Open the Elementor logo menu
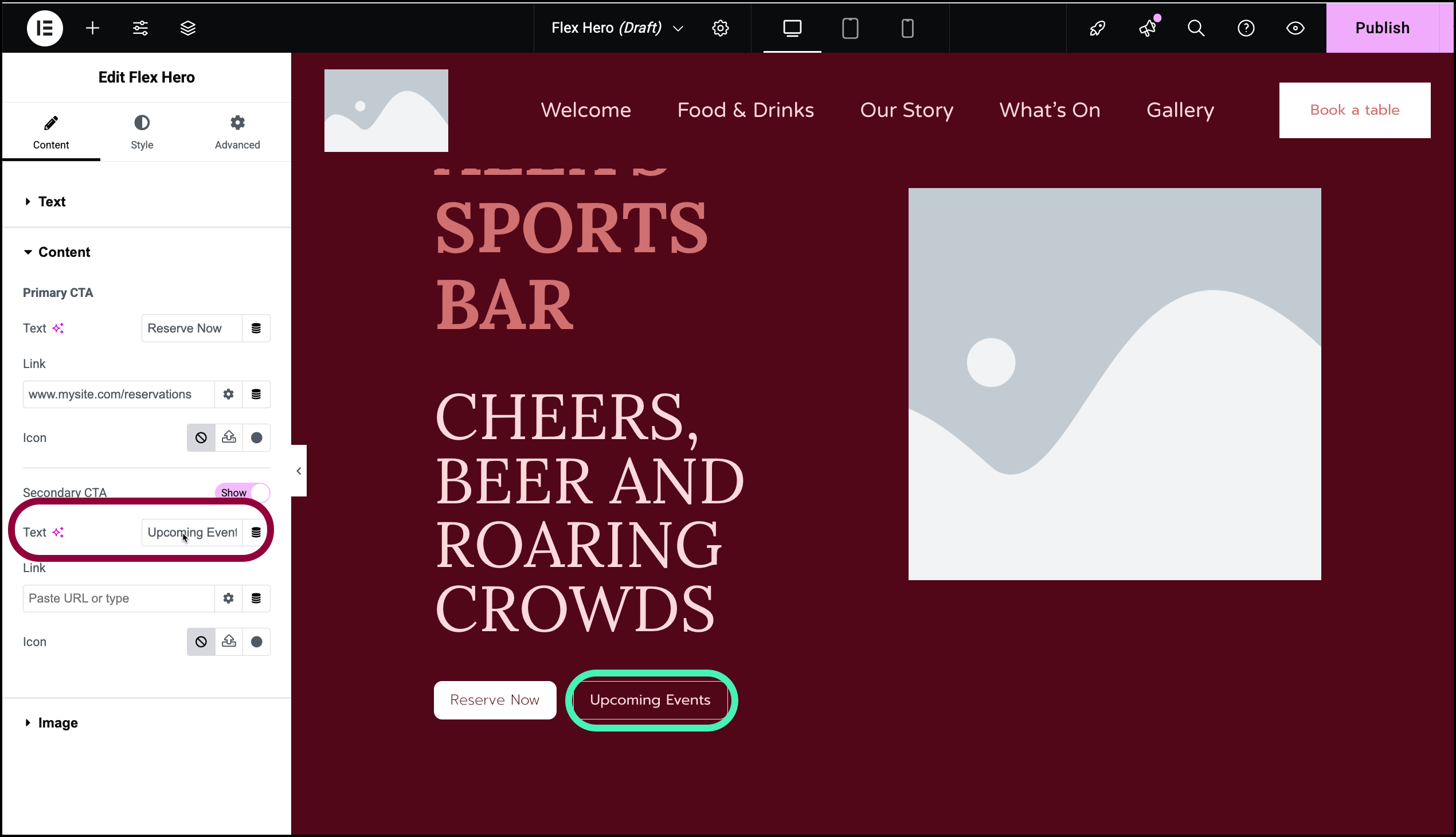The image size is (1456, 837). point(45,28)
